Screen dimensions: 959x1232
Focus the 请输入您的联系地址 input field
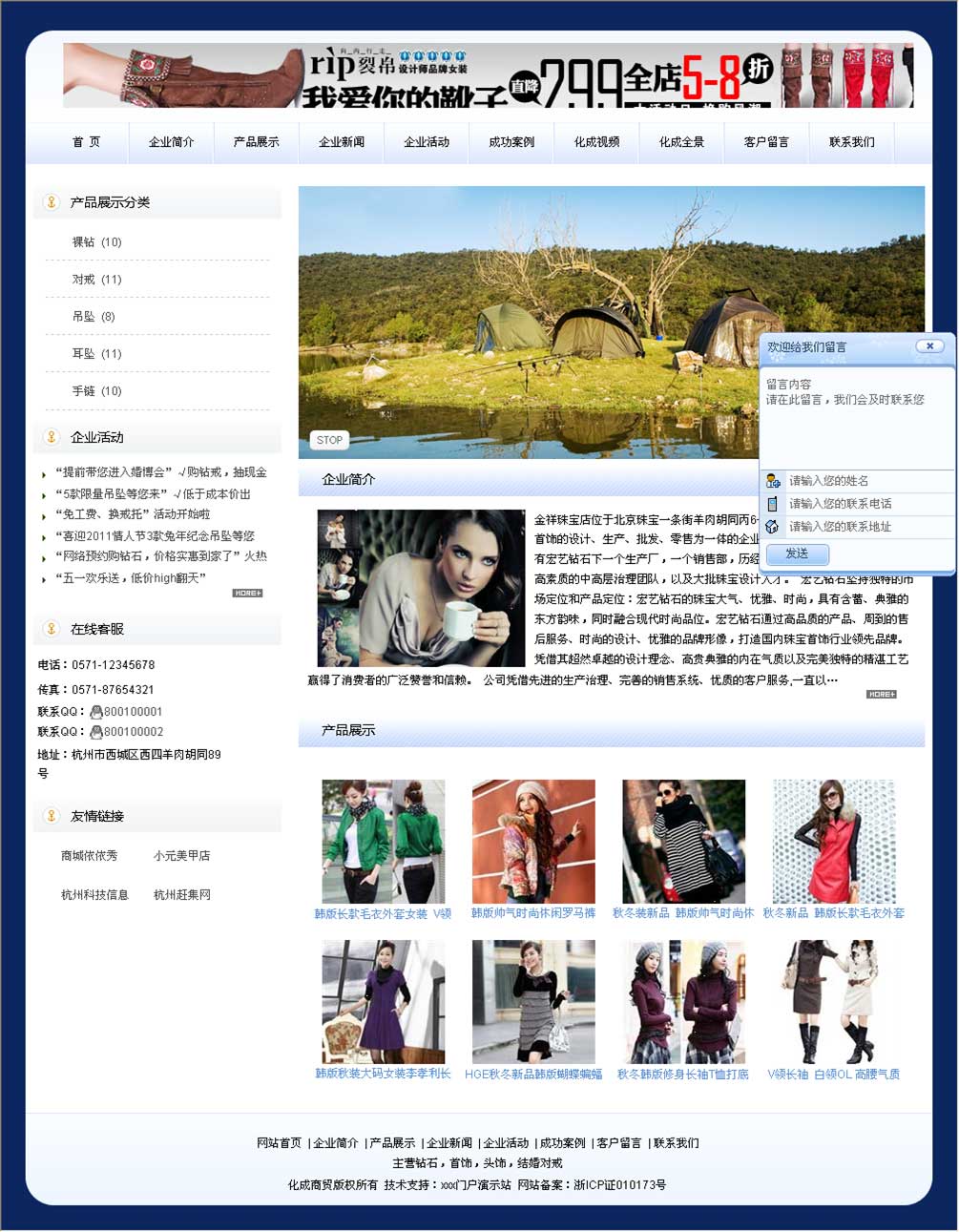tap(866, 527)
